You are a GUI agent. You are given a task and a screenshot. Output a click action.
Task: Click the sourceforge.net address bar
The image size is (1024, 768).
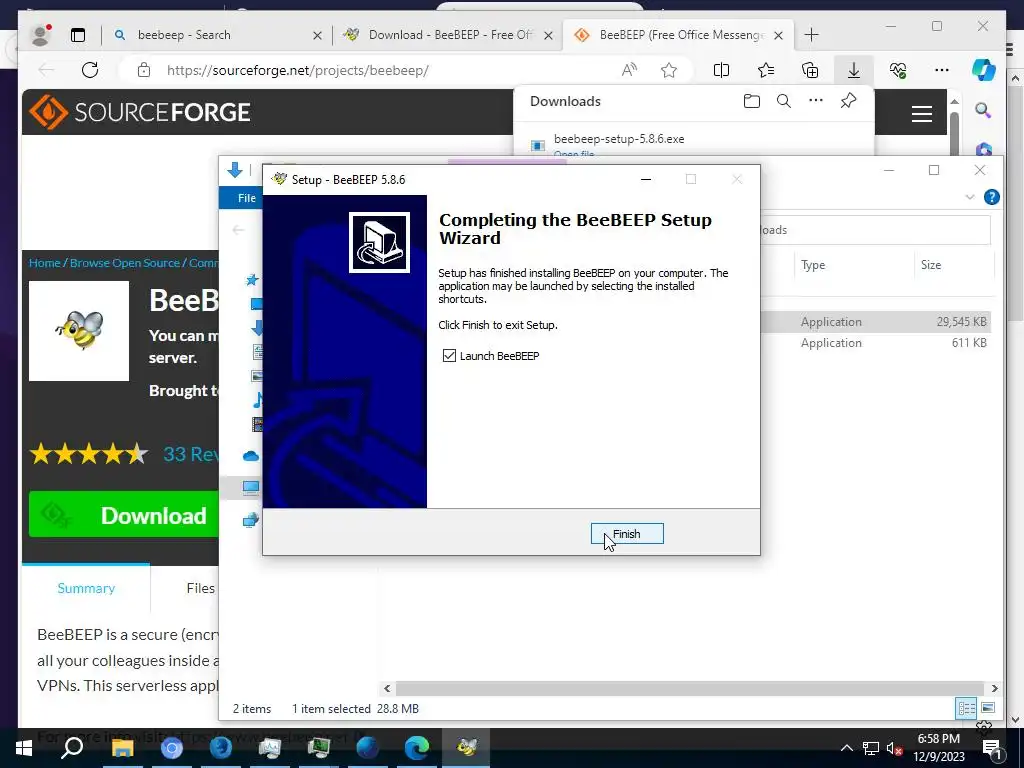coord(298,71)
